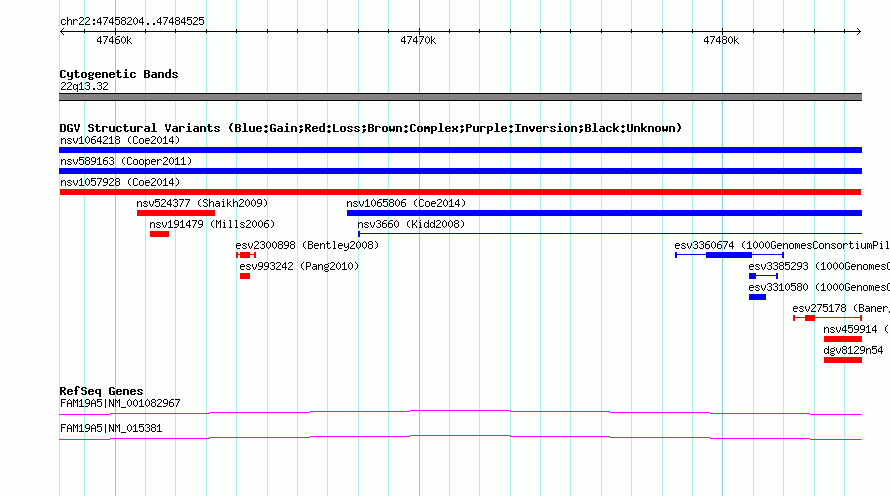Image resolution: width=890 pixels, height=496 pixels.
Task: Click the nsv191479 (Mills2006) red bar
Action: tap(159, 234)
